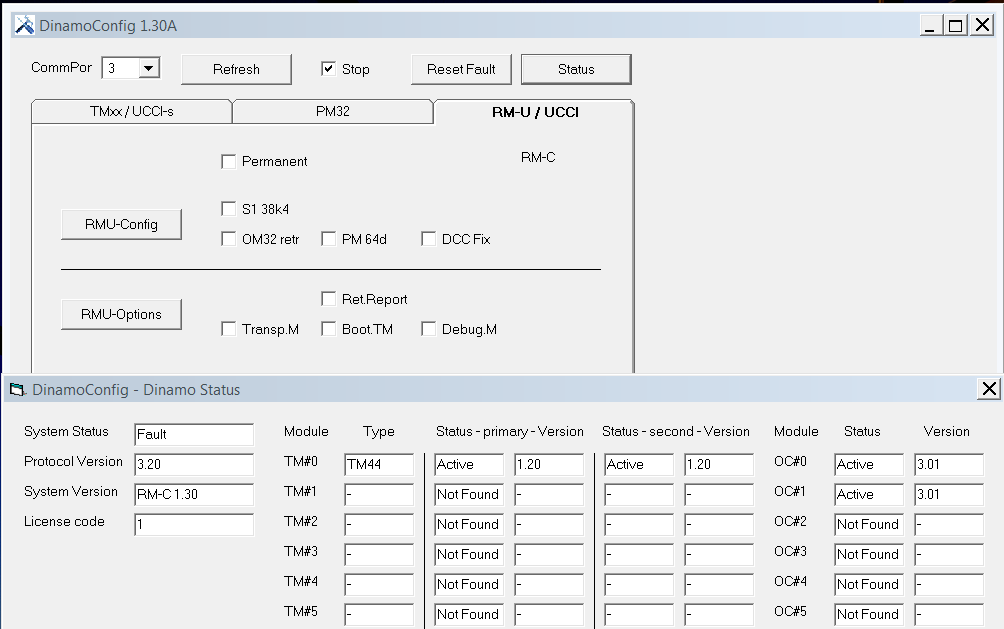Open the RMU-Config button
Screen dimensions: 1004x629
point(121,224)
